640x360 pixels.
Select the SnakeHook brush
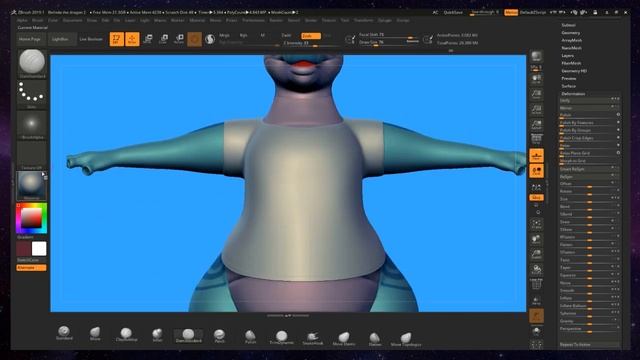tap(313, 338)
